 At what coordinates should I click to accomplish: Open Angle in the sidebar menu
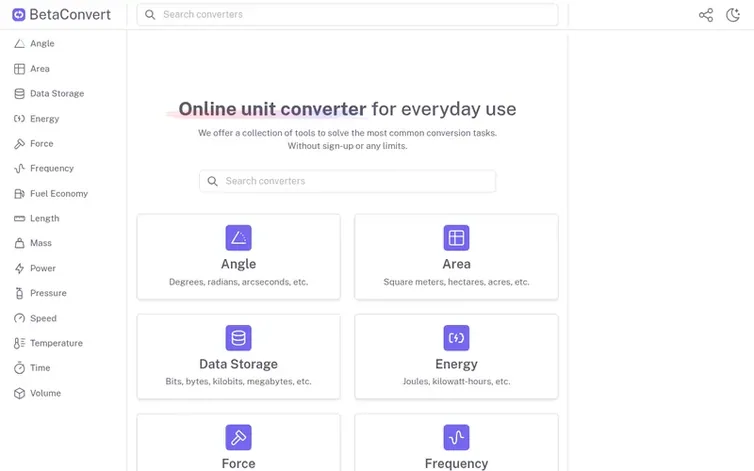click(x=42, y=44)
